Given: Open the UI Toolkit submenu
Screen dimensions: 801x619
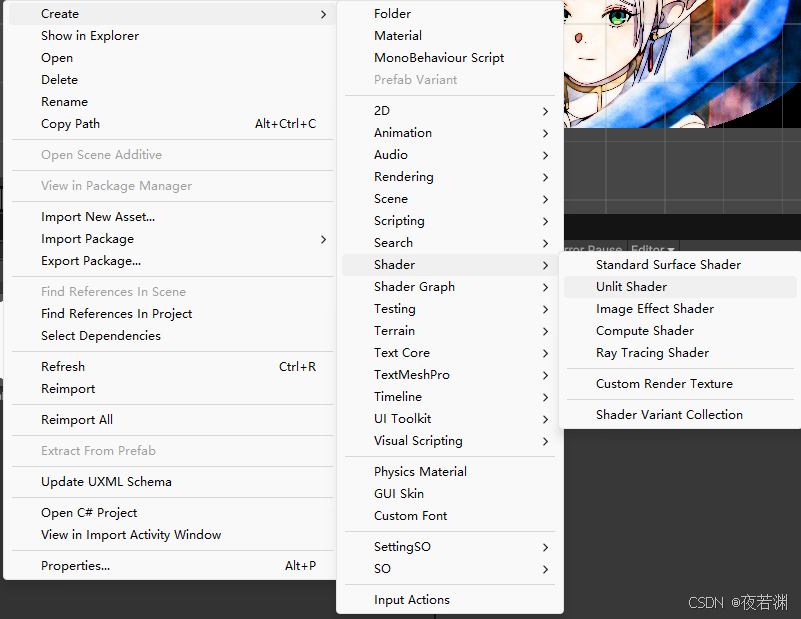Looking at the screenshot, I should click(x=450, y=418).
